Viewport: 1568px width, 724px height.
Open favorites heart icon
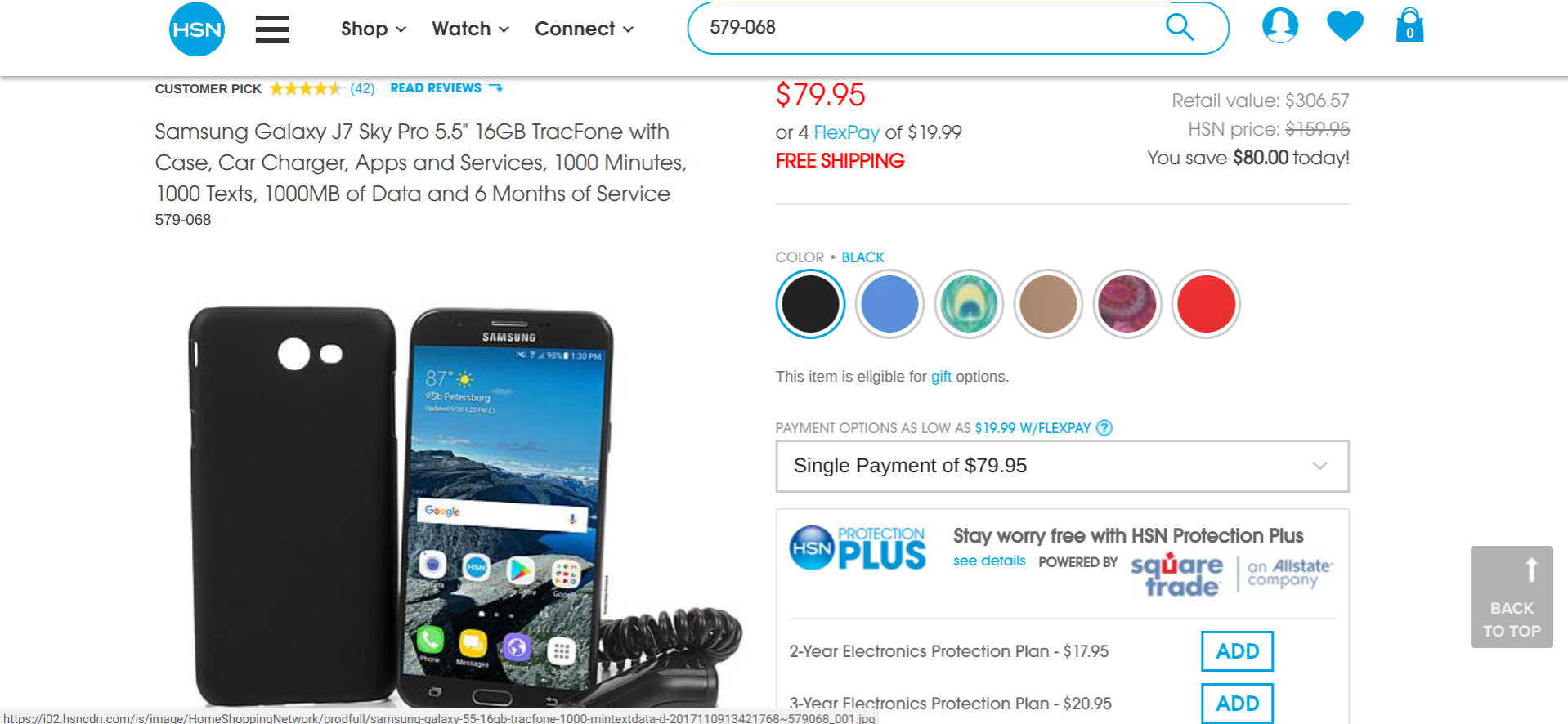(1345, 25)
